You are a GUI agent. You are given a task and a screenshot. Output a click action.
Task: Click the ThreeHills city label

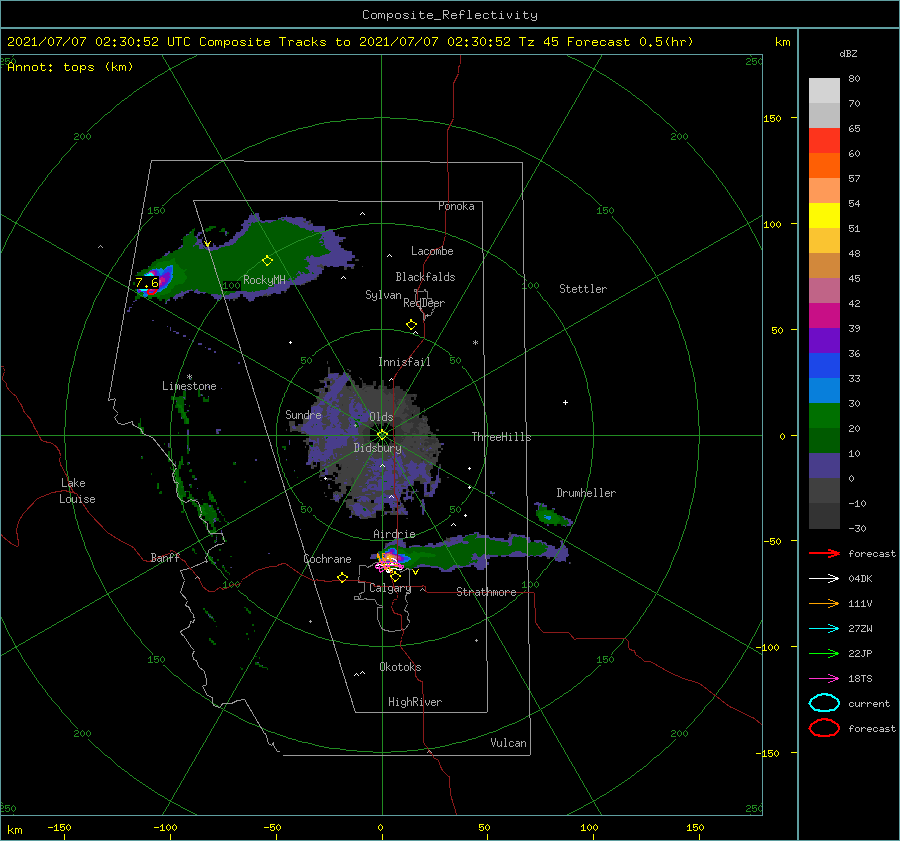[502, 437]
